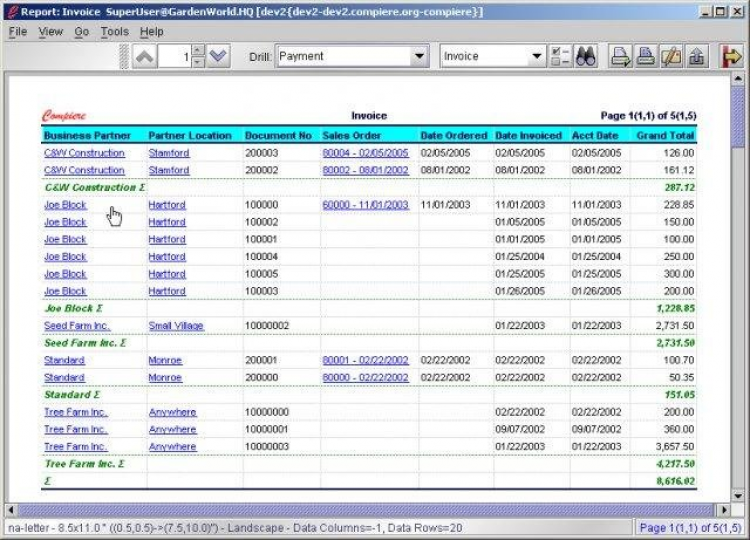Open the Drill Payment dropdown
The height and width of the screenshot is (540, 750).
tap(419, 56)
